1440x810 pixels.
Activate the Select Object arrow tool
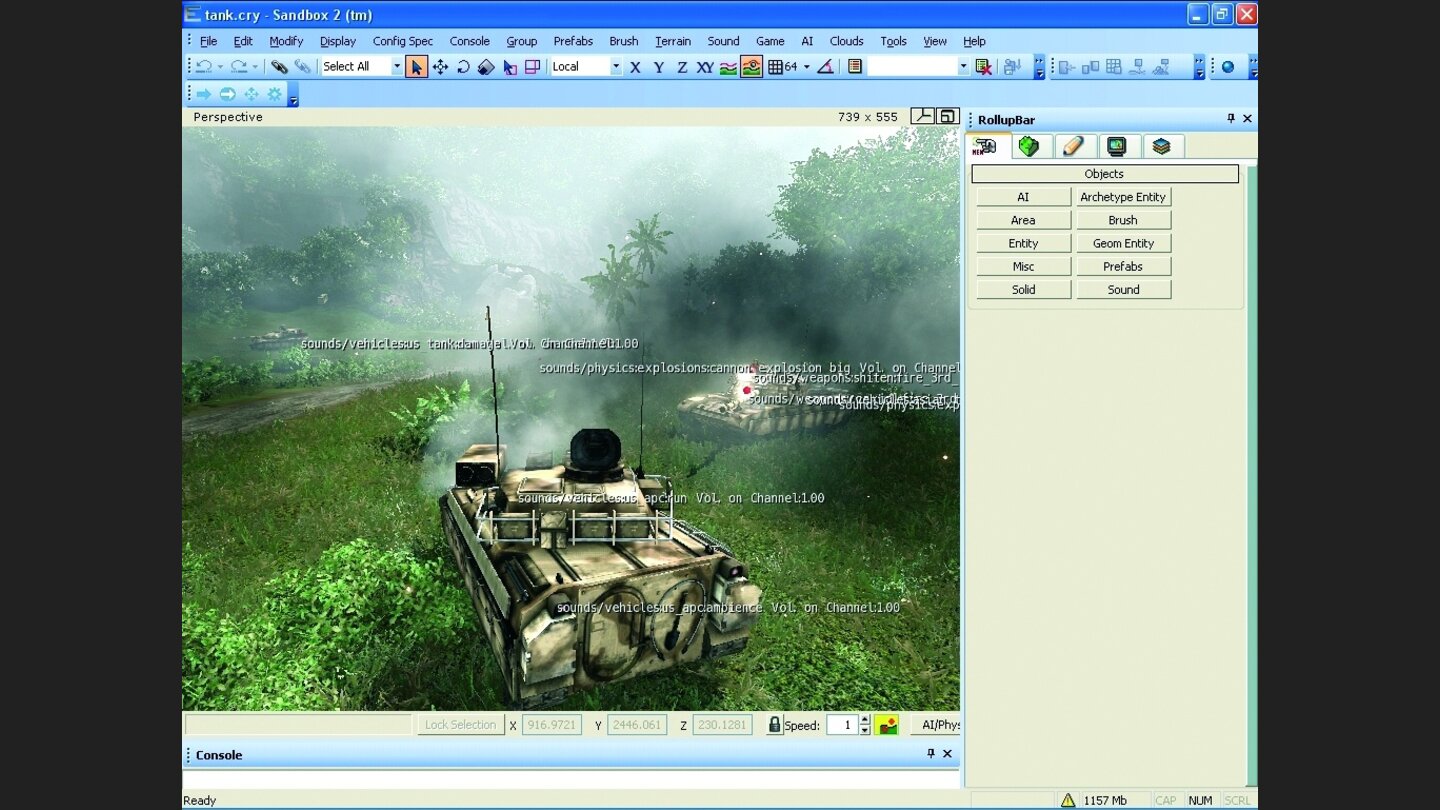416,67
